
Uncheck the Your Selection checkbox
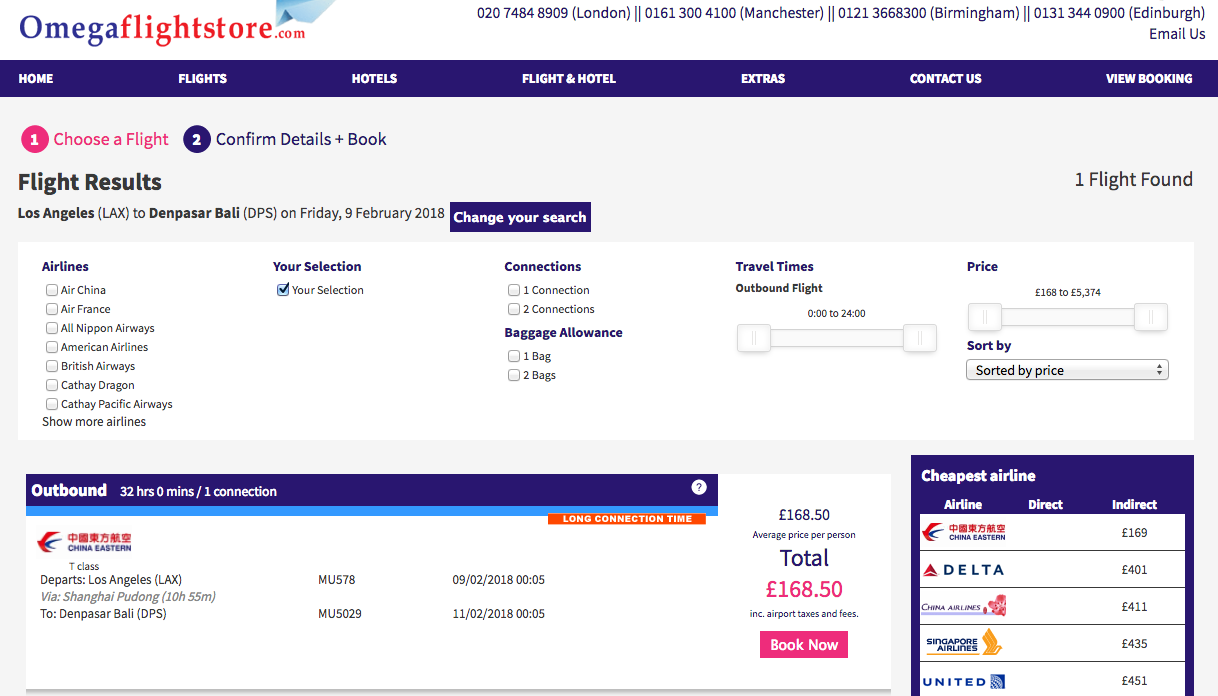tap(283, 290)
